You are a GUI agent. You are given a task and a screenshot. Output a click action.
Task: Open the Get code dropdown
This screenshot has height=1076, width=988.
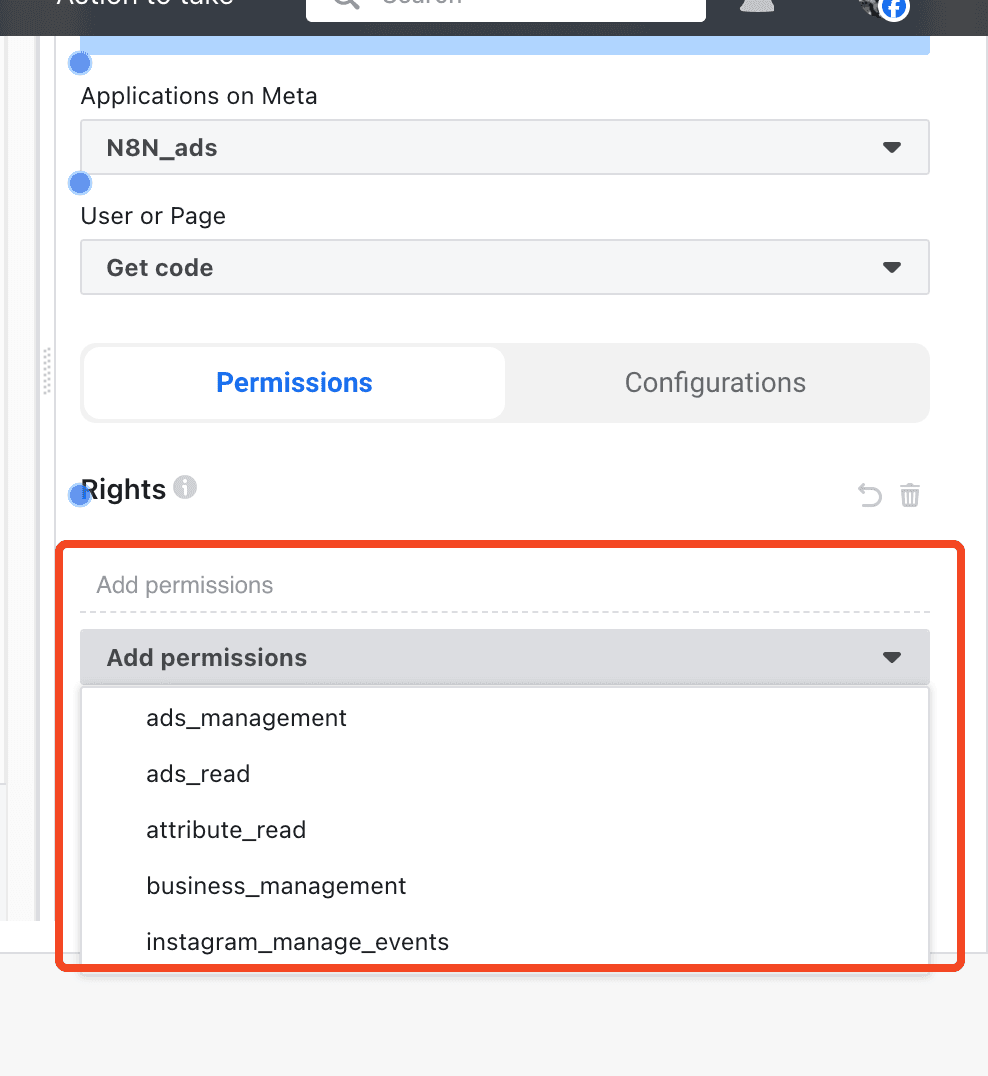point(505,268)
